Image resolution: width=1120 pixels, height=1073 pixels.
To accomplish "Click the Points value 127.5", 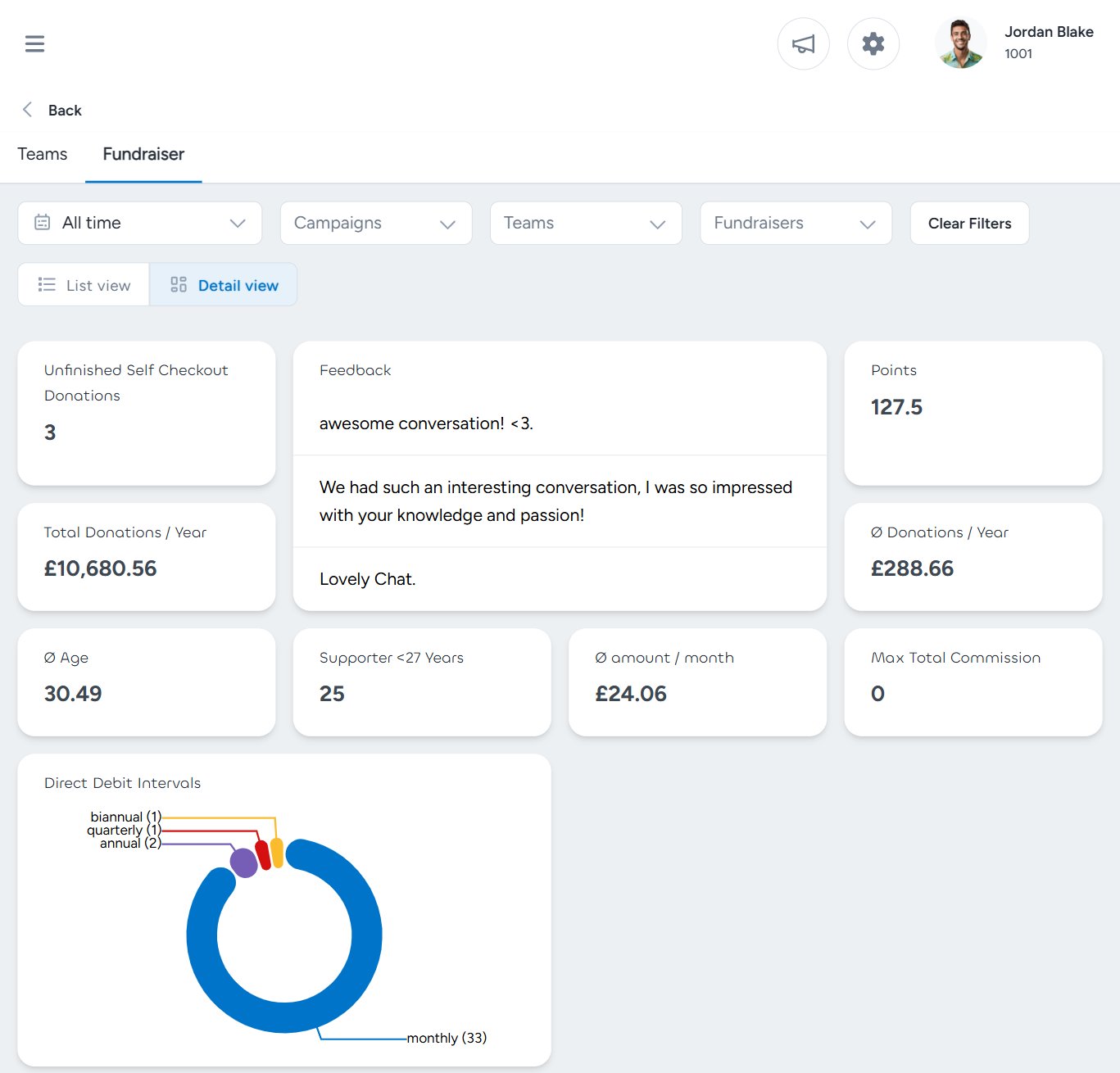I will (896, 407).
